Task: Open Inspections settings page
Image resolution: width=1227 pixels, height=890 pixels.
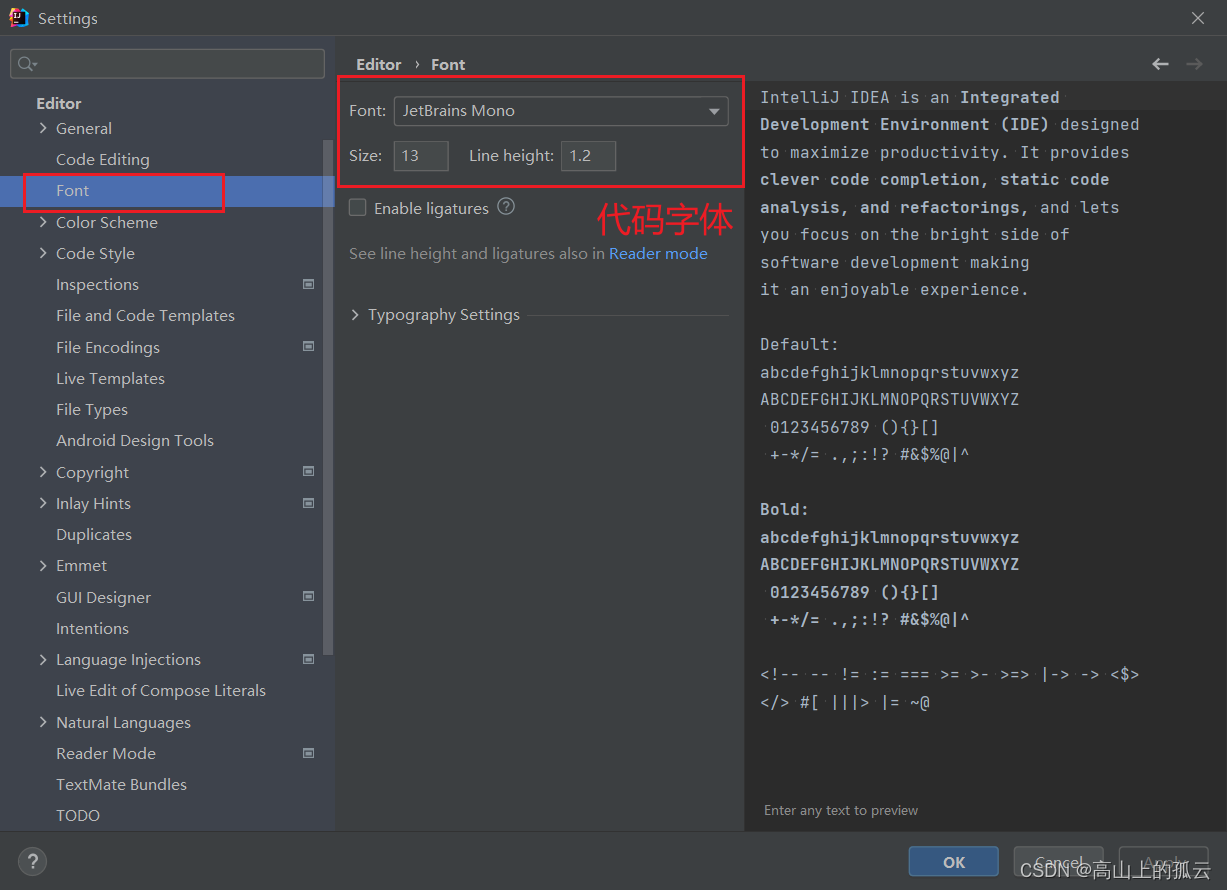Action: 97,284
